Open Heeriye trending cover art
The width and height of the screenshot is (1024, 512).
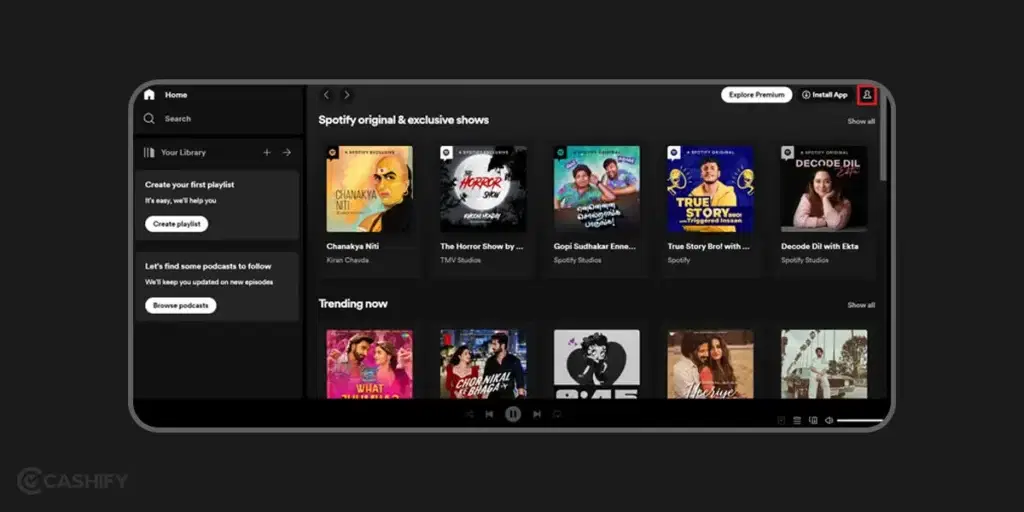click(x=711, y=364)
